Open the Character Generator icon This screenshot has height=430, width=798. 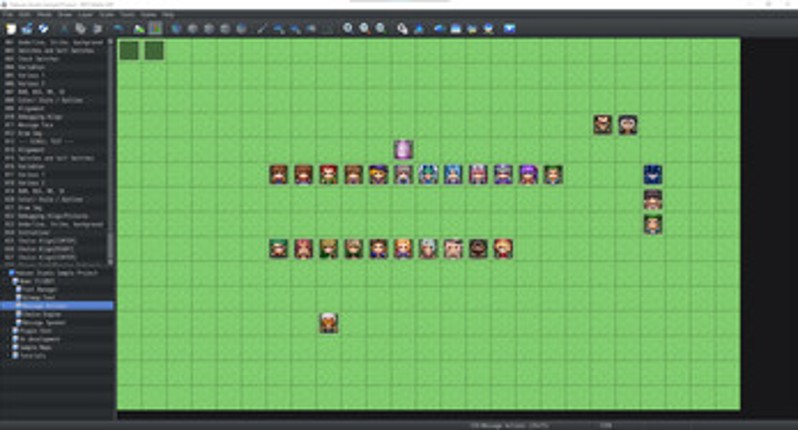(x=489, y=28)
